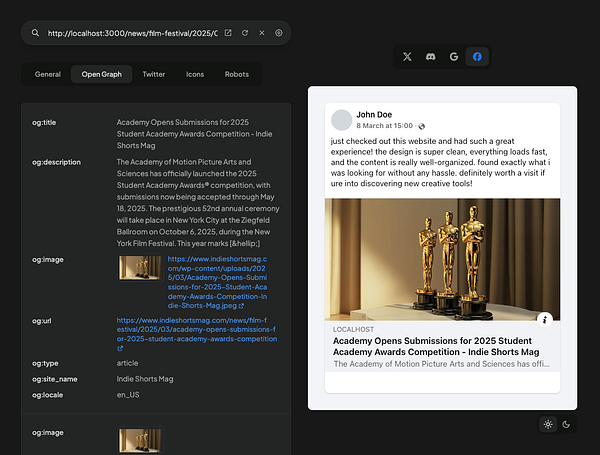The width and height of the screenshot is (600, 455).
Task: Click the og:url label
Action: [x=42, y=321]
